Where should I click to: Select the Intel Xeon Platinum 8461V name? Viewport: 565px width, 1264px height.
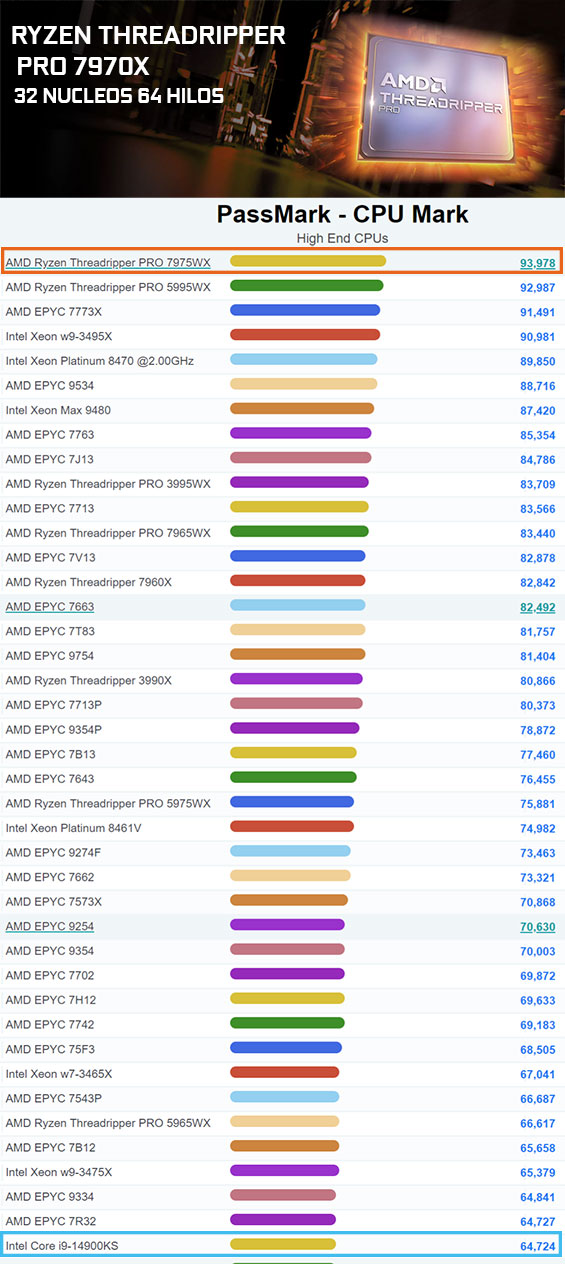tap(73, 828)
